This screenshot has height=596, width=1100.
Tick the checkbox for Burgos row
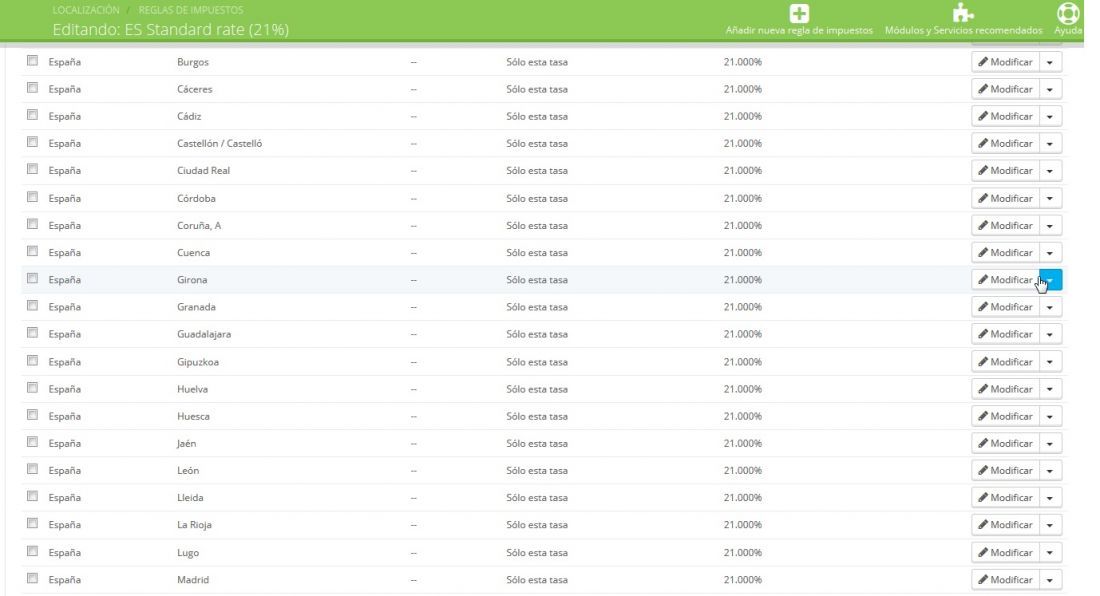(32, 61)
